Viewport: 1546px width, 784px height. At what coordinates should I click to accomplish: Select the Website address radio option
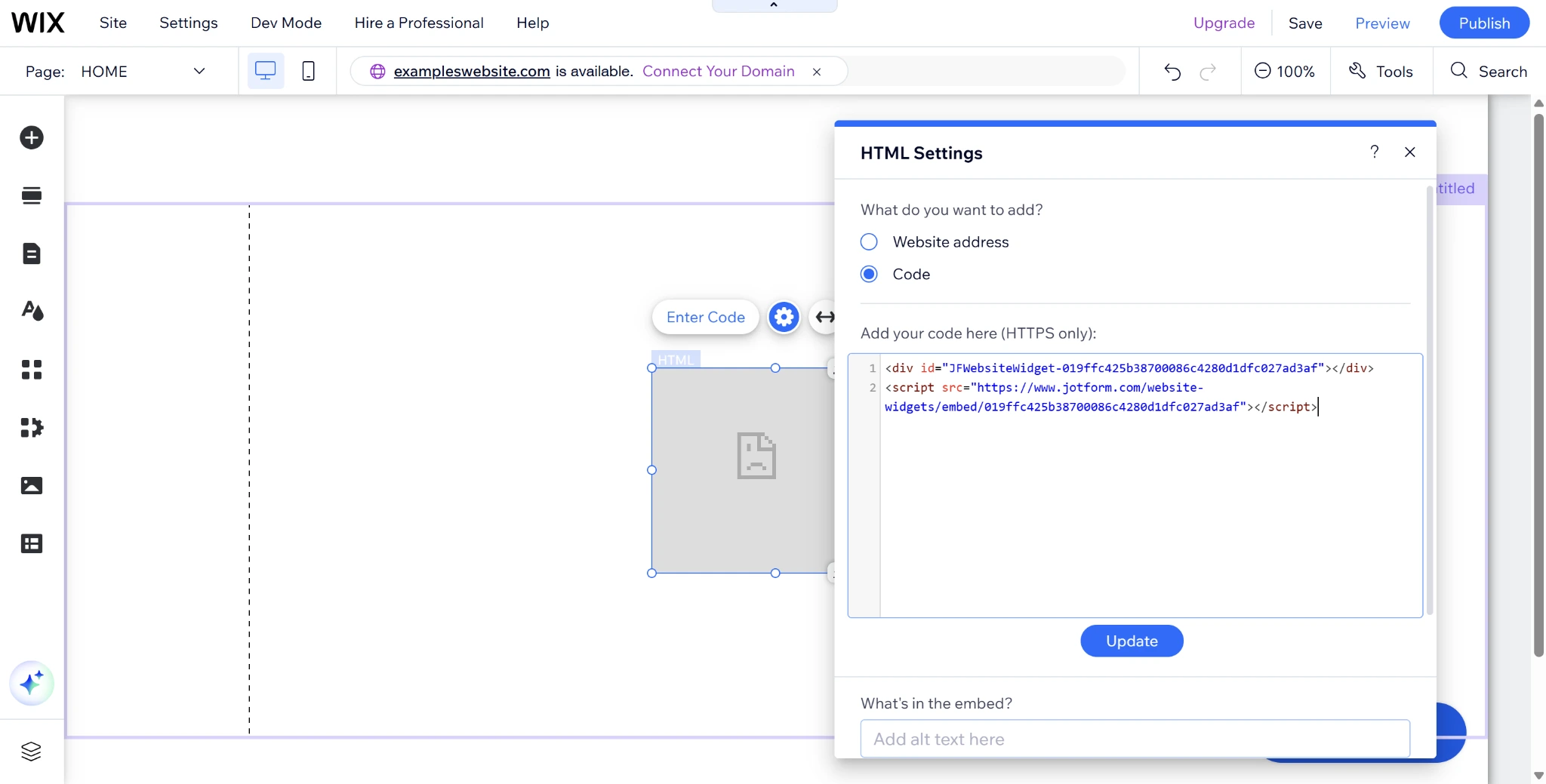coord(869,241)
